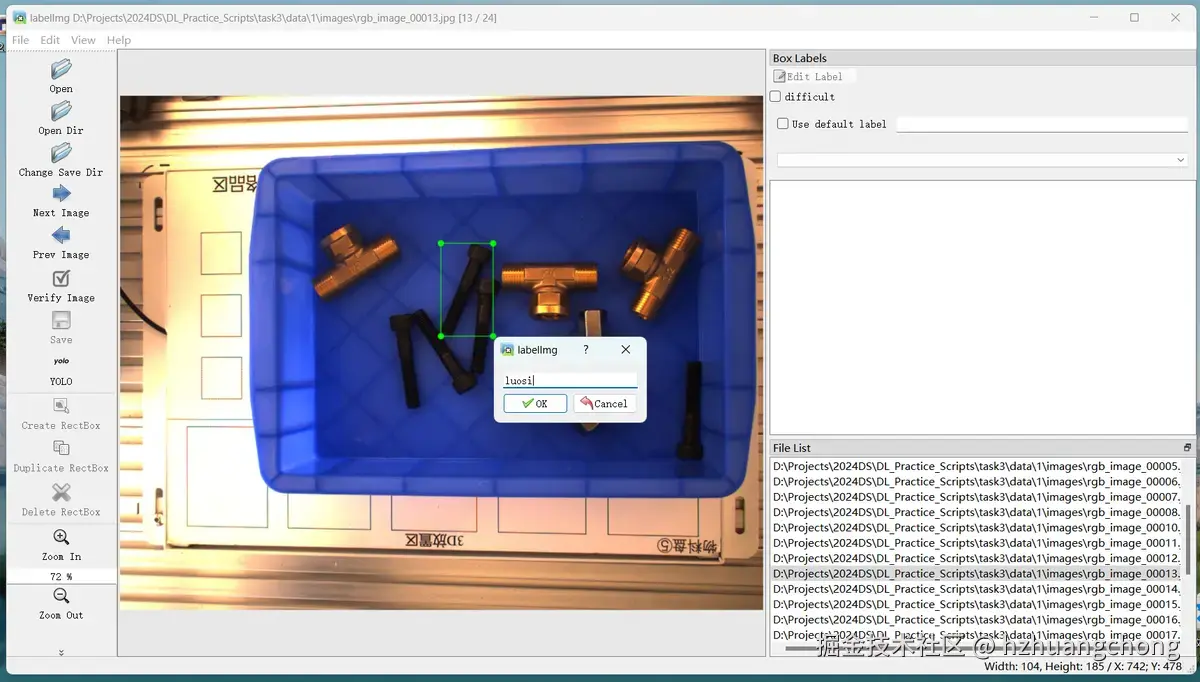Click the luosi label input field
This screenshot has width=1200, height=682.
click(x=570, y=380)
